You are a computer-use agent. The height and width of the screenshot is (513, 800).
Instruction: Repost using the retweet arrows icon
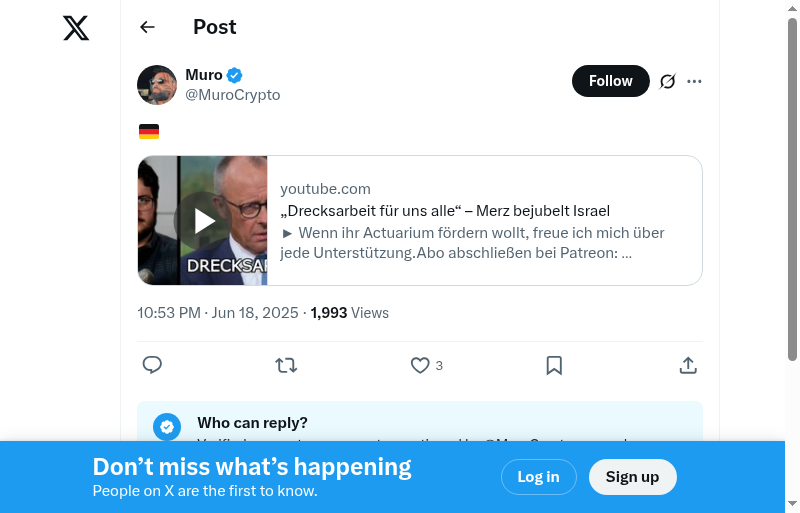pyautogui.click(x=286, y=365)
